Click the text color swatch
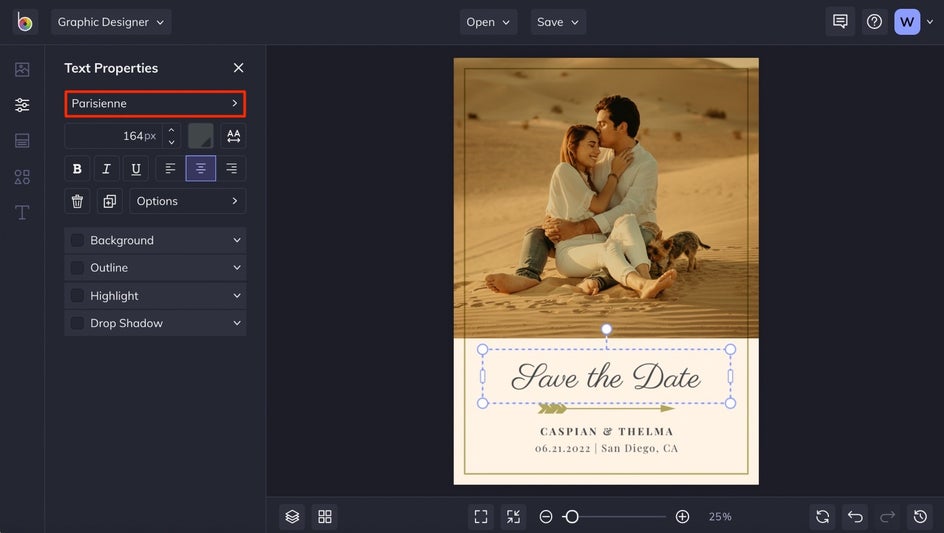This screenshot has width=944, height=533. tap(200, 136)
